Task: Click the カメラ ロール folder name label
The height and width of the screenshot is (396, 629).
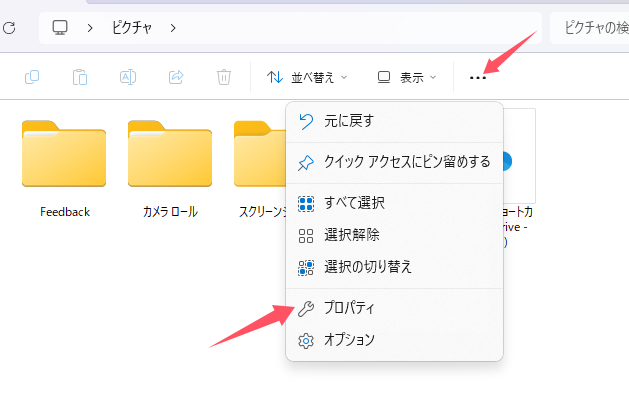Action: (170, 212)
